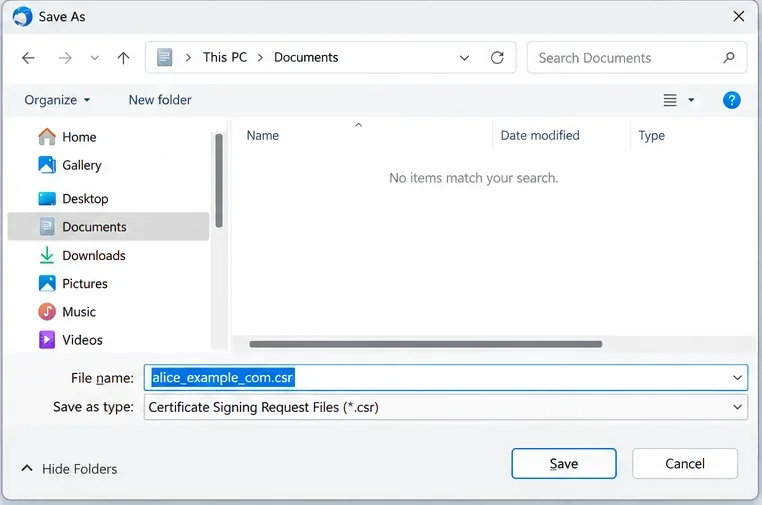
Task: Click the Home house icon
Action: pos(47,137)
